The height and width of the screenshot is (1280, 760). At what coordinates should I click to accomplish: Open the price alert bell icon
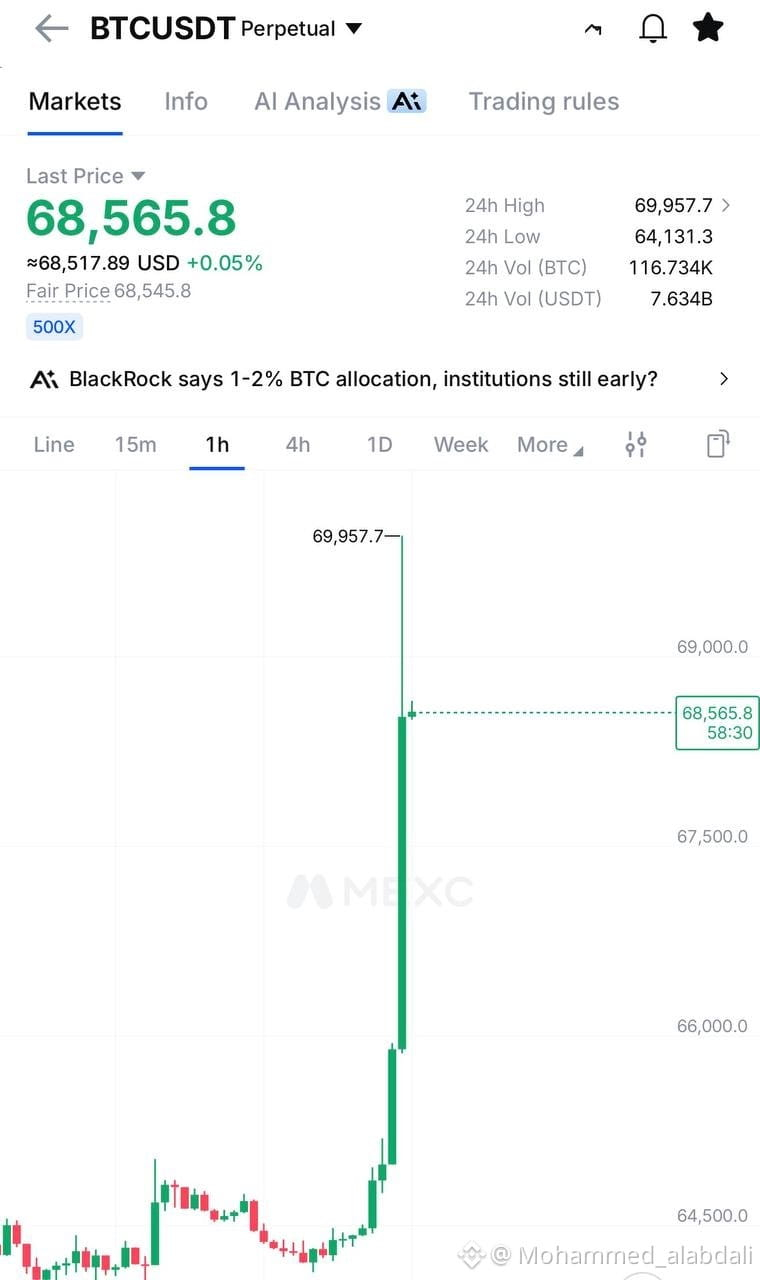tap(652, 29)
